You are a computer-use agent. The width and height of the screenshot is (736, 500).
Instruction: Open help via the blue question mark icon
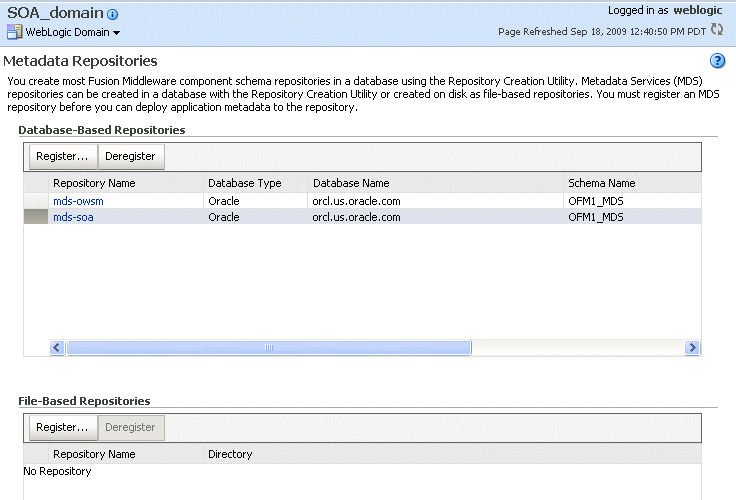[717, 61]
